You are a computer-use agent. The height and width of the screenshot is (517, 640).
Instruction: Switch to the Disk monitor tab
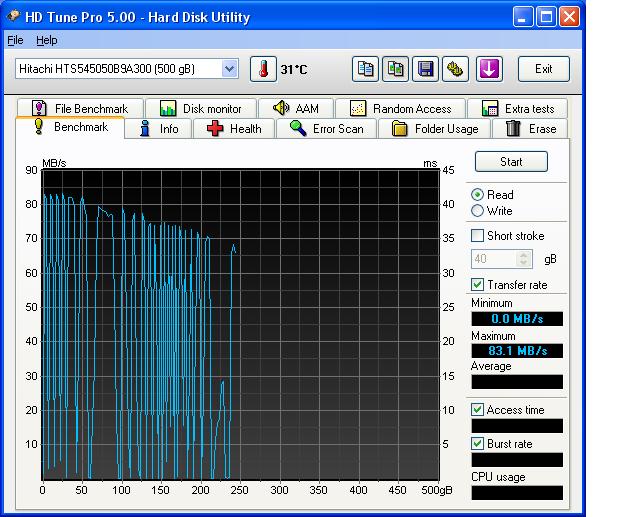coord(201,109)
